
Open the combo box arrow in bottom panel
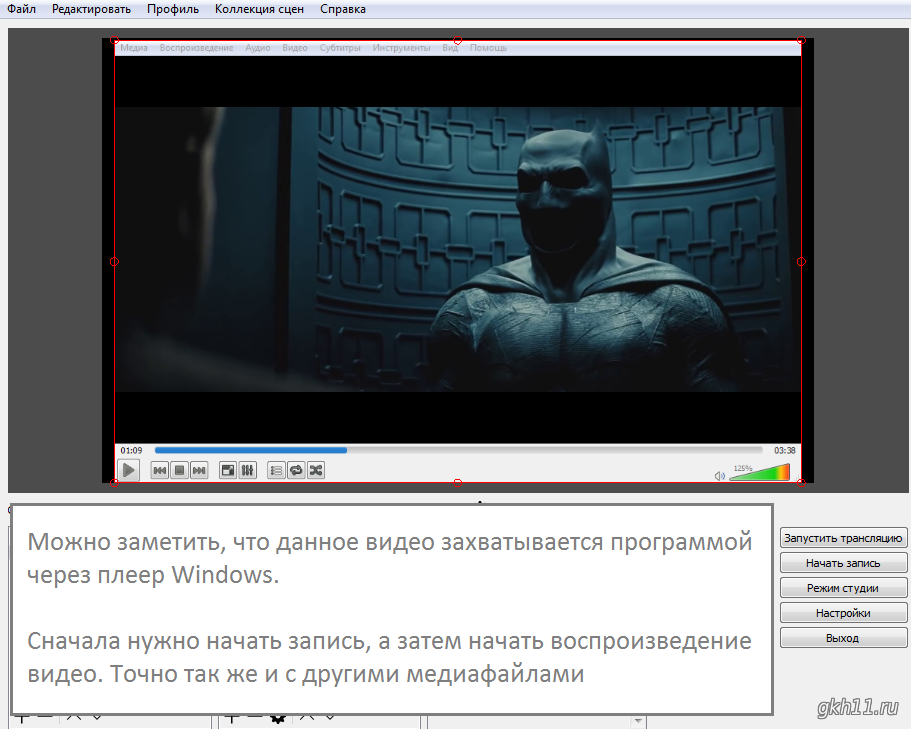click(x=638, y=721)
